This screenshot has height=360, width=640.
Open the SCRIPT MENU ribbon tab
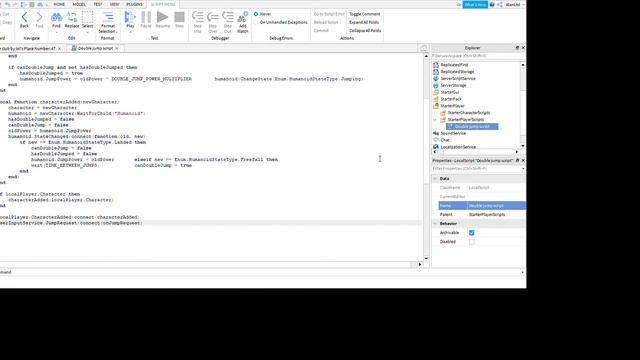pos(163,4)
